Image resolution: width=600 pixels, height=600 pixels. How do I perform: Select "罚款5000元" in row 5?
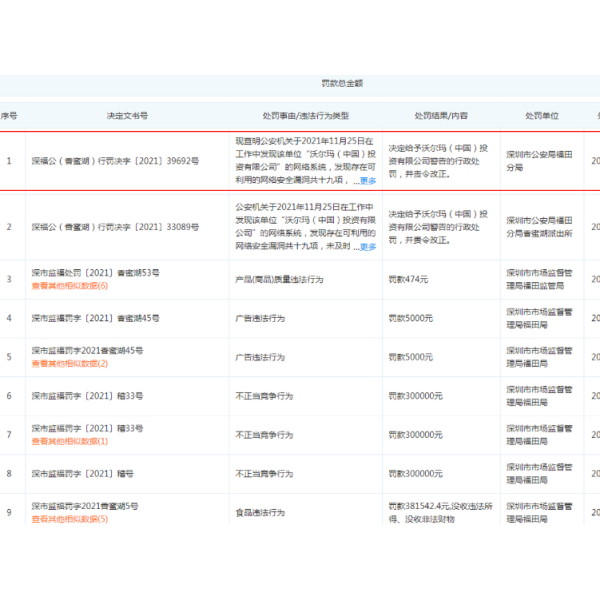click(x=411, y=357)
